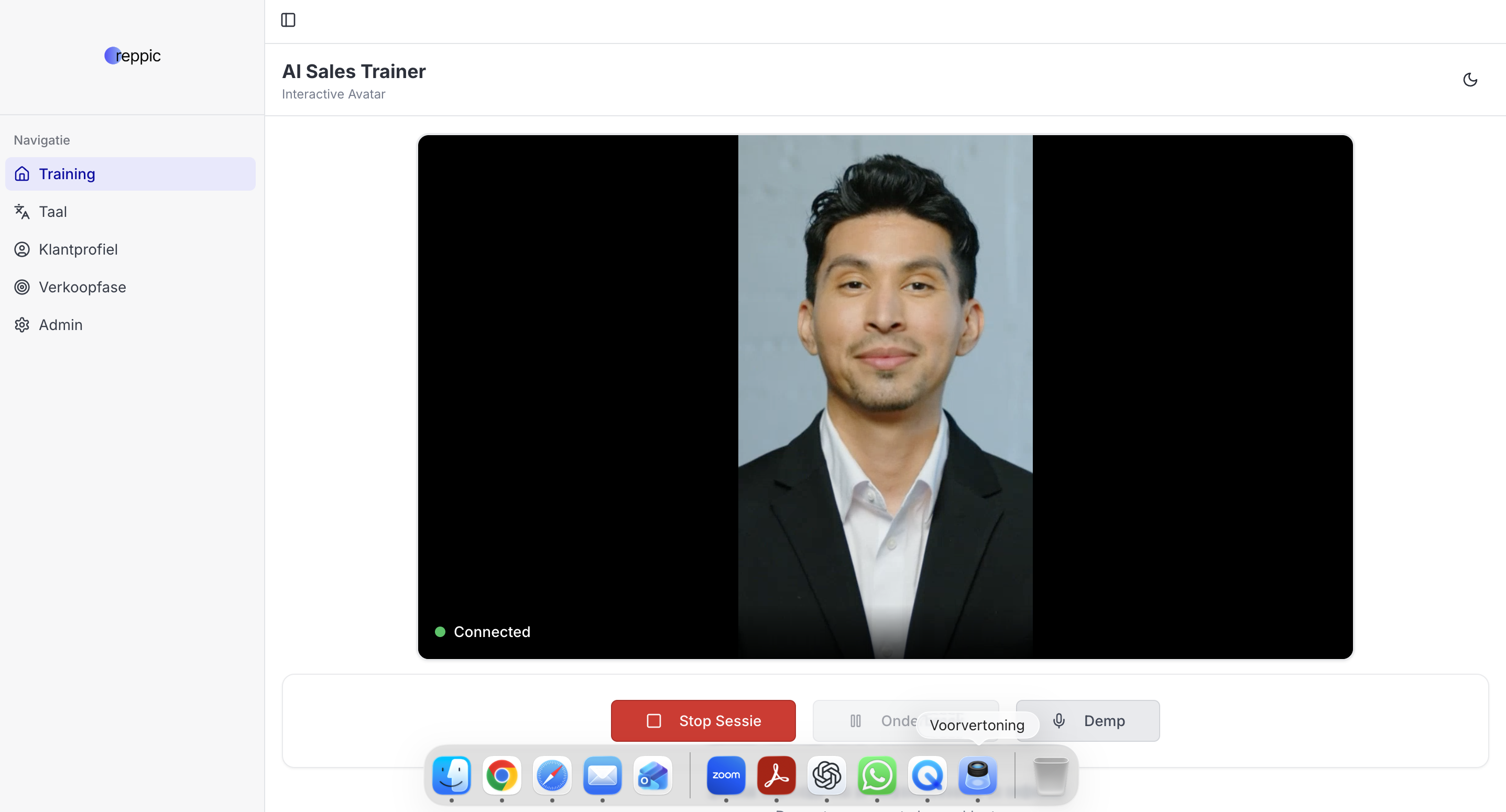The height and width of the screenshot is (812, 1506).
Task: Click the avatar video feed
Action: 885,397
